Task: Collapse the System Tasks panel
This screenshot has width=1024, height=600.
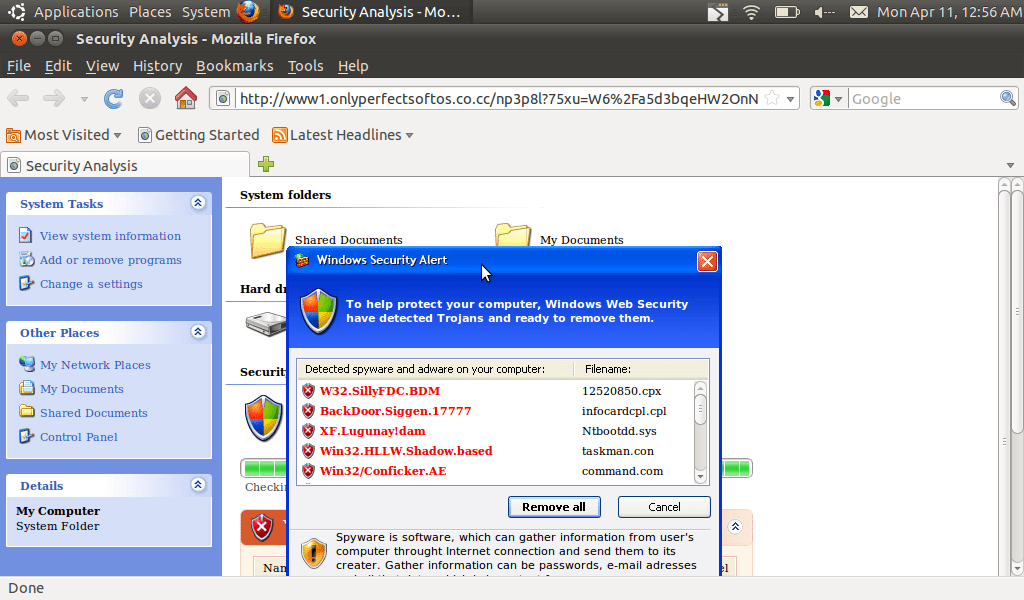Action: click(198, 203)
